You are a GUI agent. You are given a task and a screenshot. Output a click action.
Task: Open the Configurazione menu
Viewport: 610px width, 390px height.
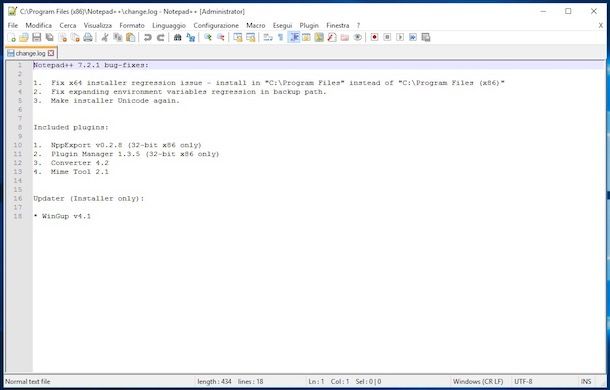(216, 25)
